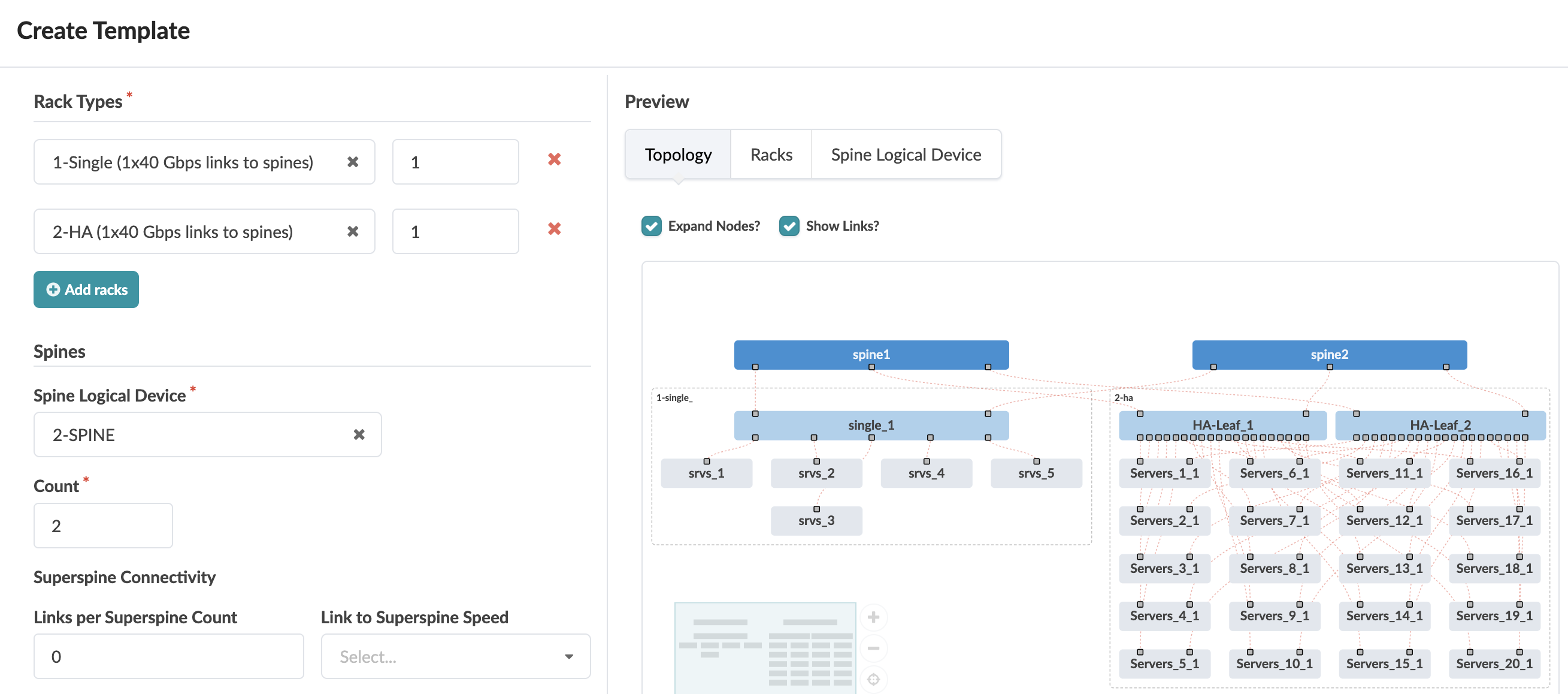This screenshot has width=1568, height=694.
Task: Select the spine1 node in the topology
Action: tap(870, 354)
